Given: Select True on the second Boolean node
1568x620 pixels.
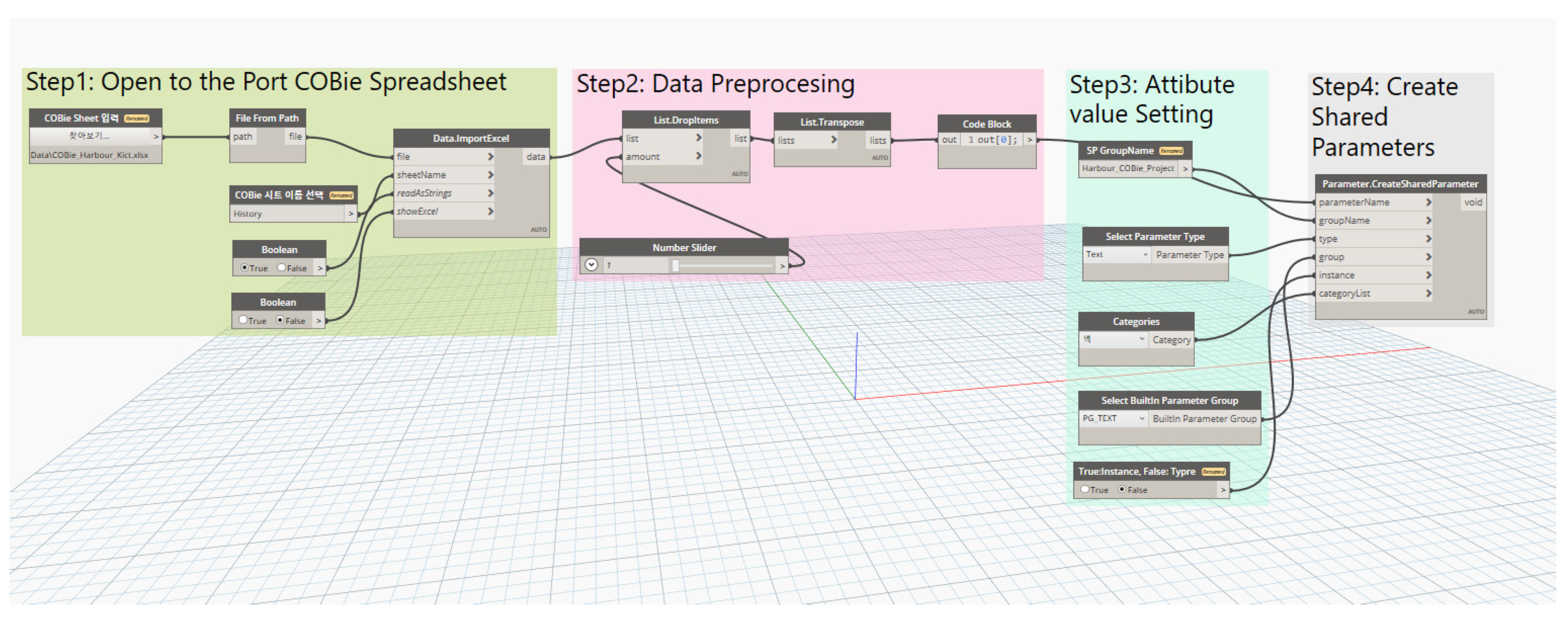Looking at the screenshot, I should point(243,320).
